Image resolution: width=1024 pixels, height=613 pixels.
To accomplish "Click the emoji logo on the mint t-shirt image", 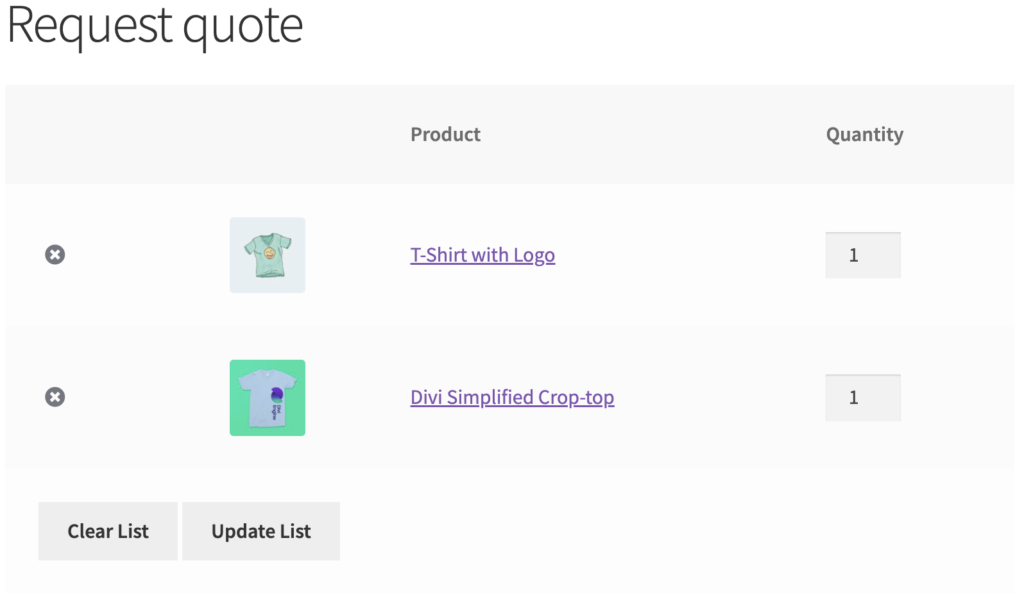I will pyautogui.click(x=269, y=252).
